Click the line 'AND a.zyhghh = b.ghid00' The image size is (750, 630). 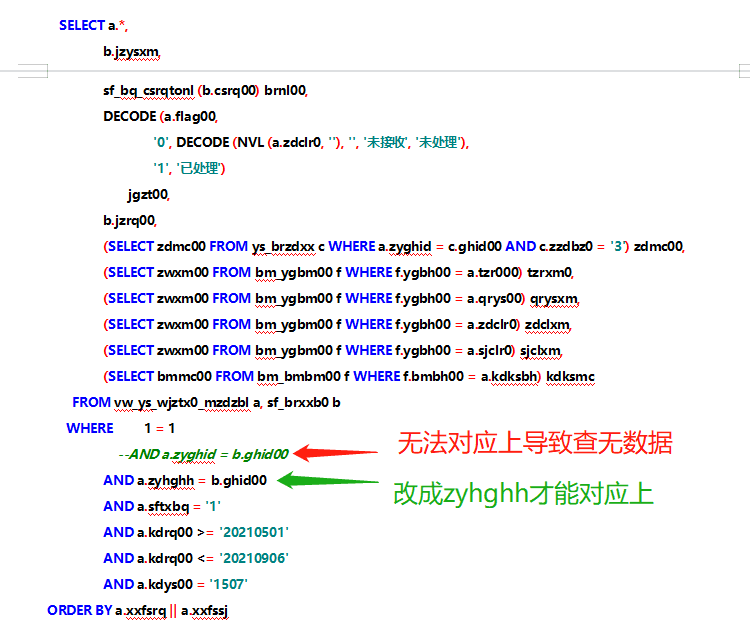185,480
